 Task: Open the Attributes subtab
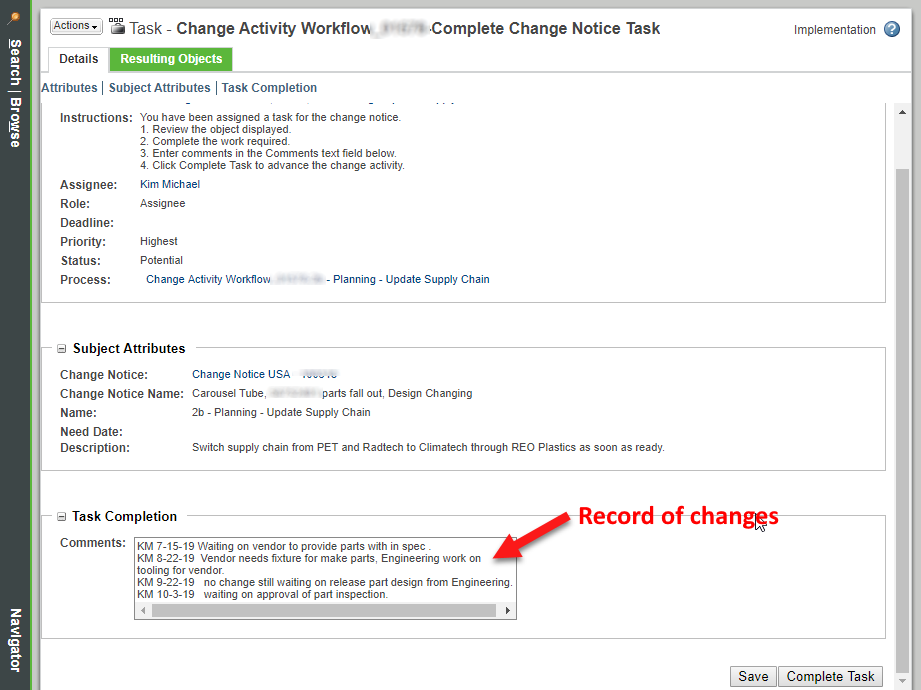tap(69, 87)
